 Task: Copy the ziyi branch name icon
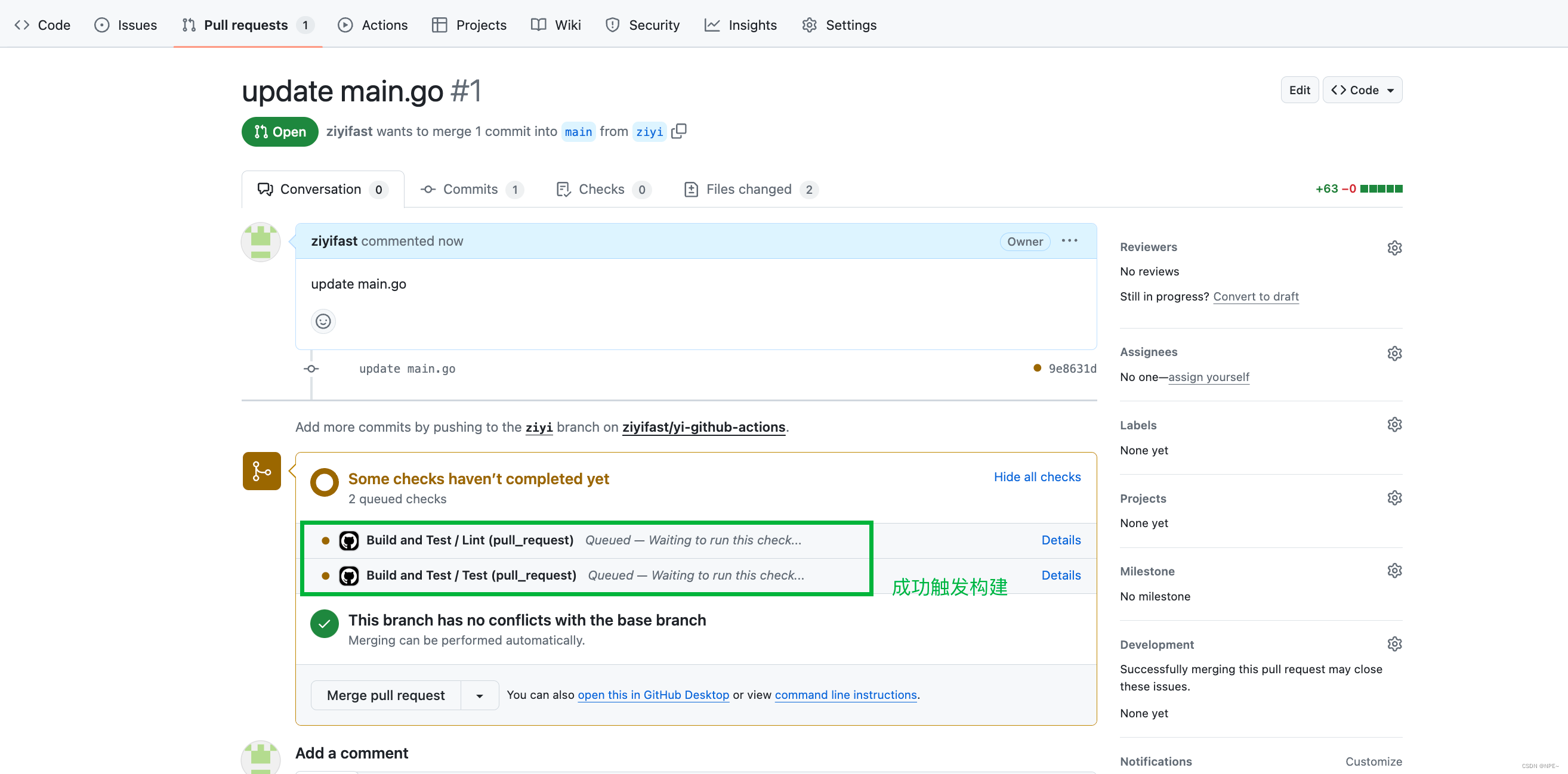click(679, 131)
